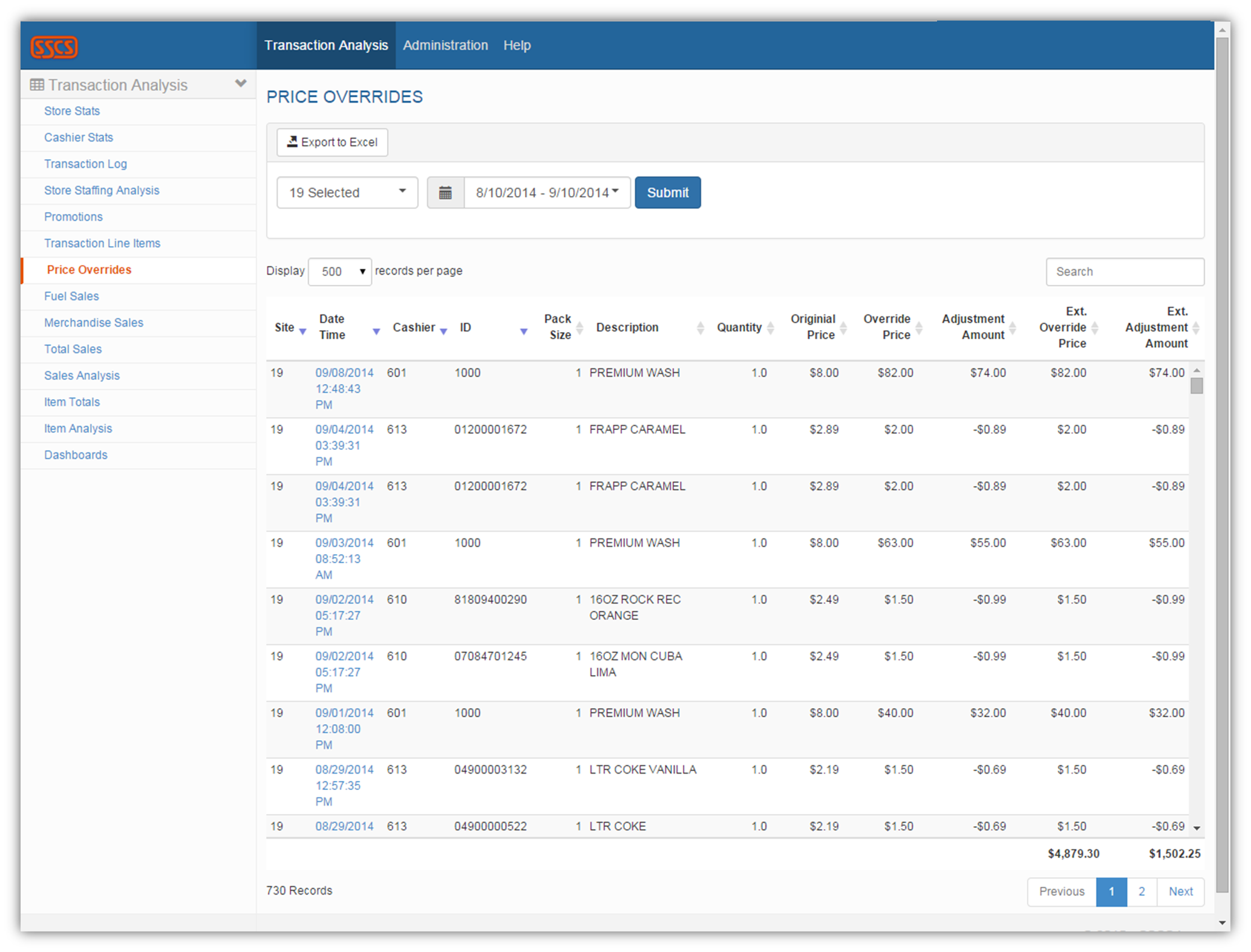Click Export to Excel button
This screenshot has height=952, width=1251.
[332, 142]
